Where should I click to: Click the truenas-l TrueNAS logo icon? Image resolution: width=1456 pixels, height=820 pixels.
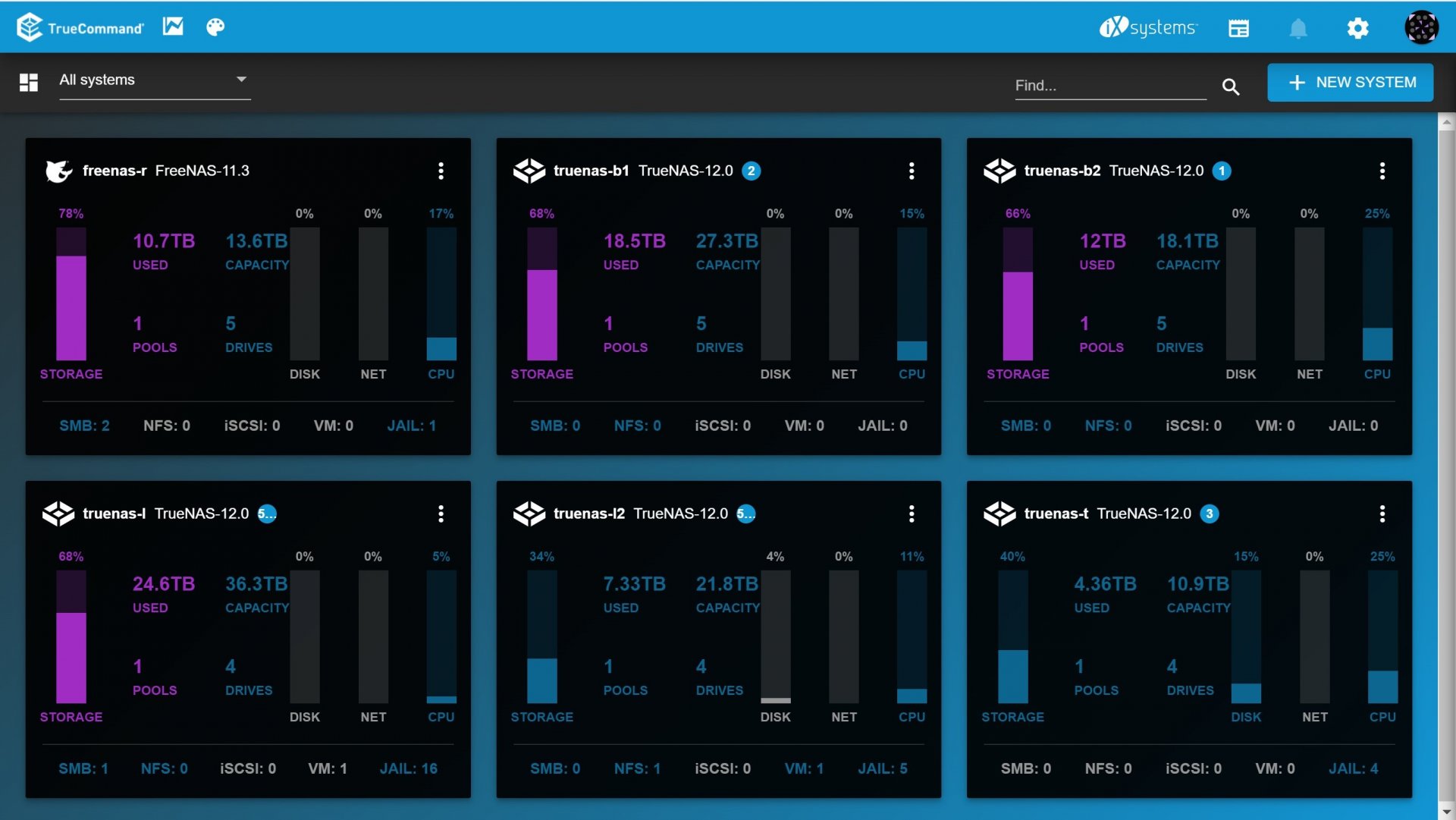click(x=58, y=514)
